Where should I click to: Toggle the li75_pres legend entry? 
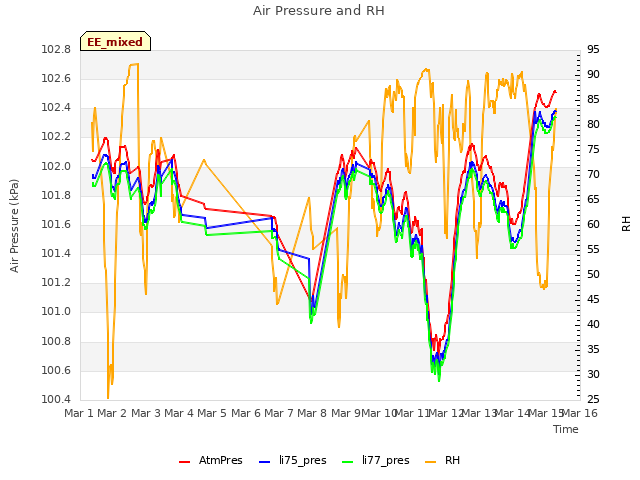tap(293, 460)
